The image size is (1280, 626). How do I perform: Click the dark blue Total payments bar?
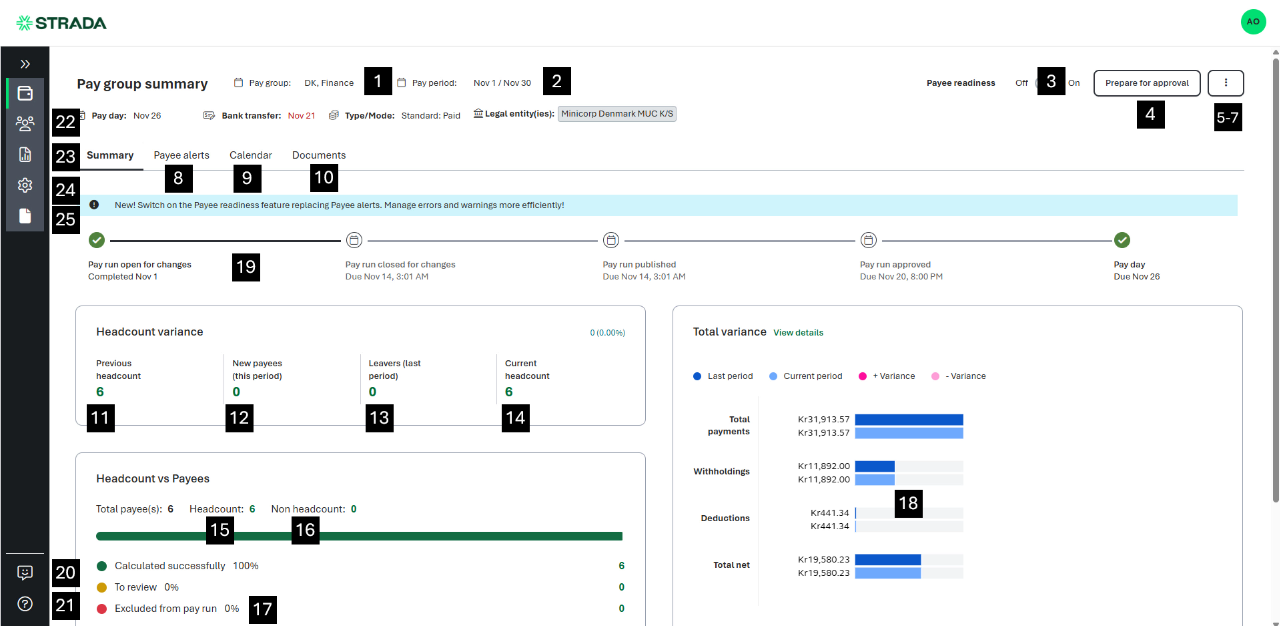tap(909, 419)
